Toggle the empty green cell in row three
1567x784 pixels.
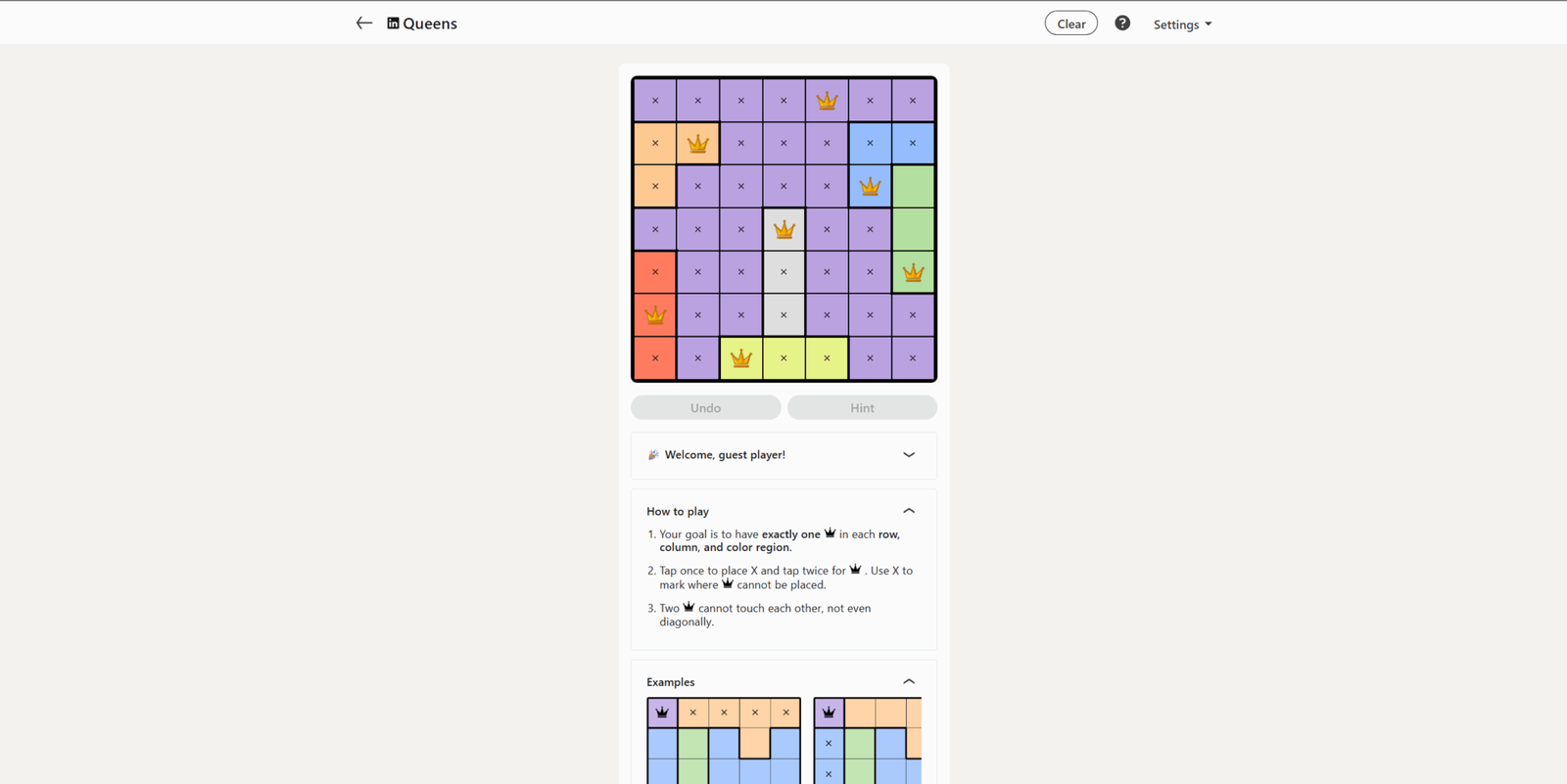(x=913, y=186)
